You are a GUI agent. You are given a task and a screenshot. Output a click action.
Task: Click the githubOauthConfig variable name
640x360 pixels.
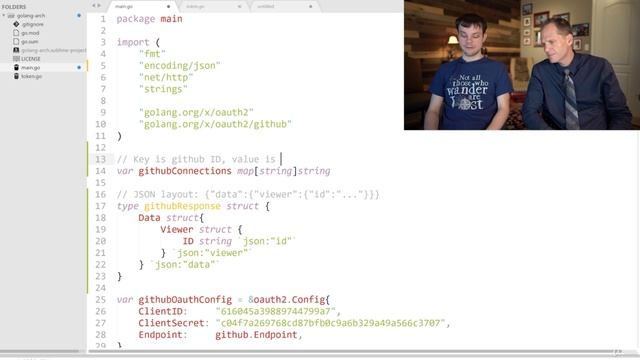(x=185, y=300)
